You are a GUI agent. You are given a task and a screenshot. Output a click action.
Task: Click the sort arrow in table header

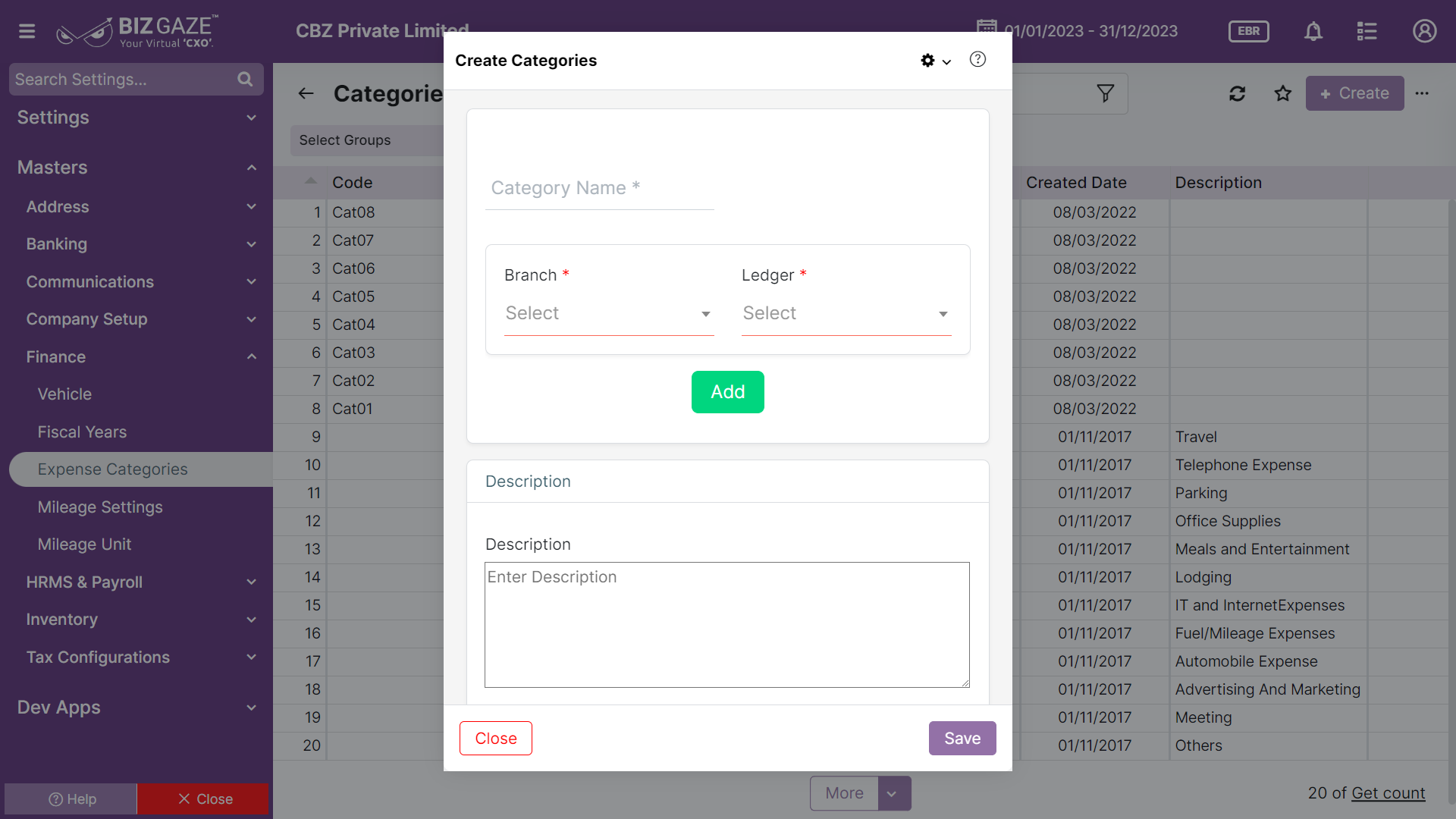click(x=310, y=180)
